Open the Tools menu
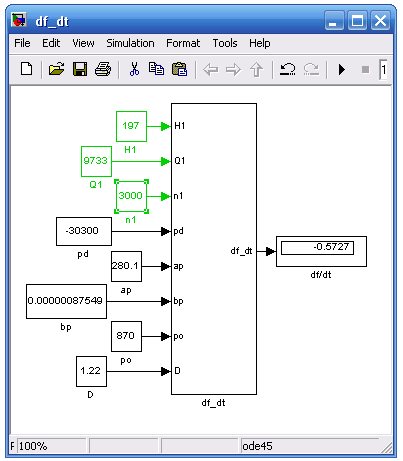 (225, 43)
